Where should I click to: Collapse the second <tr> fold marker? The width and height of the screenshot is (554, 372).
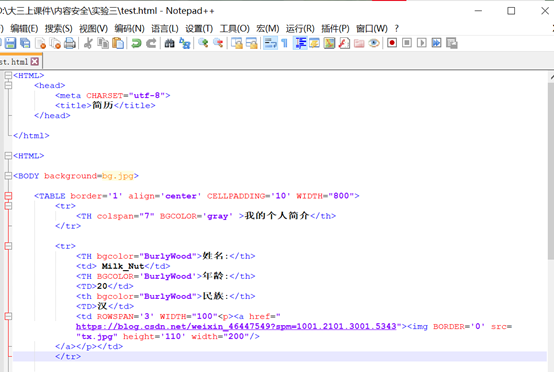point(8,246)
